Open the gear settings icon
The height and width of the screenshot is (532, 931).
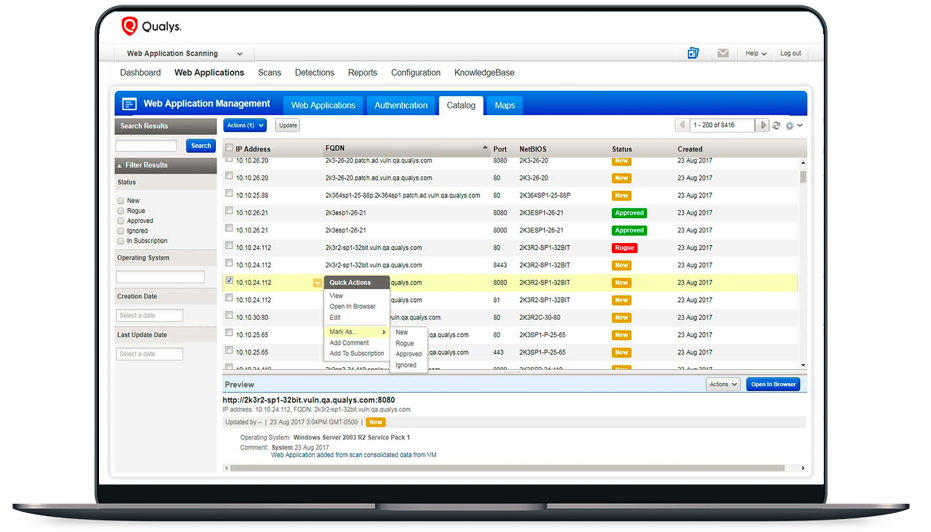790,126
